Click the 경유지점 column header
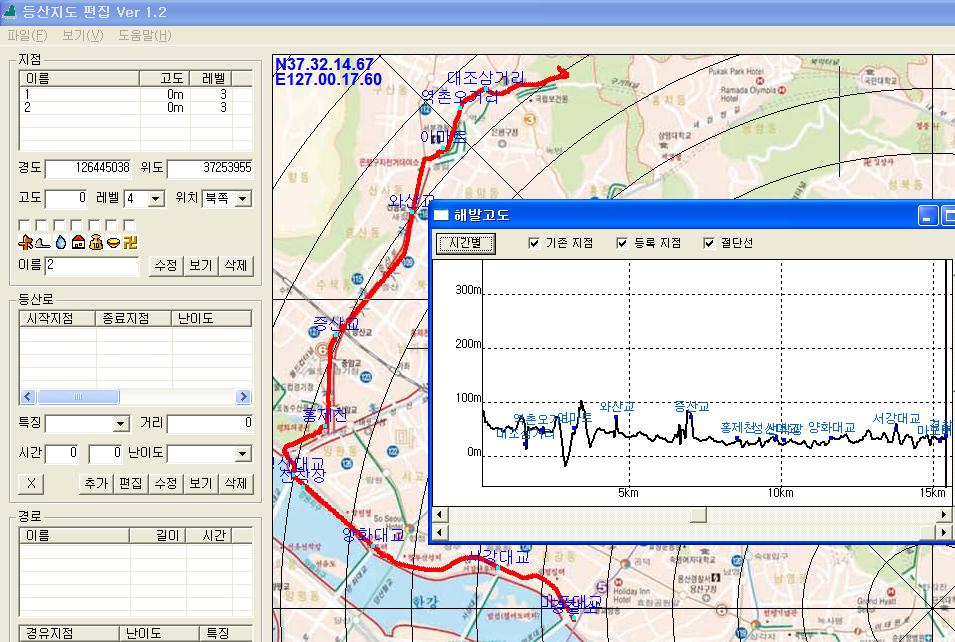The image size is (955, 642). point(69,633)
